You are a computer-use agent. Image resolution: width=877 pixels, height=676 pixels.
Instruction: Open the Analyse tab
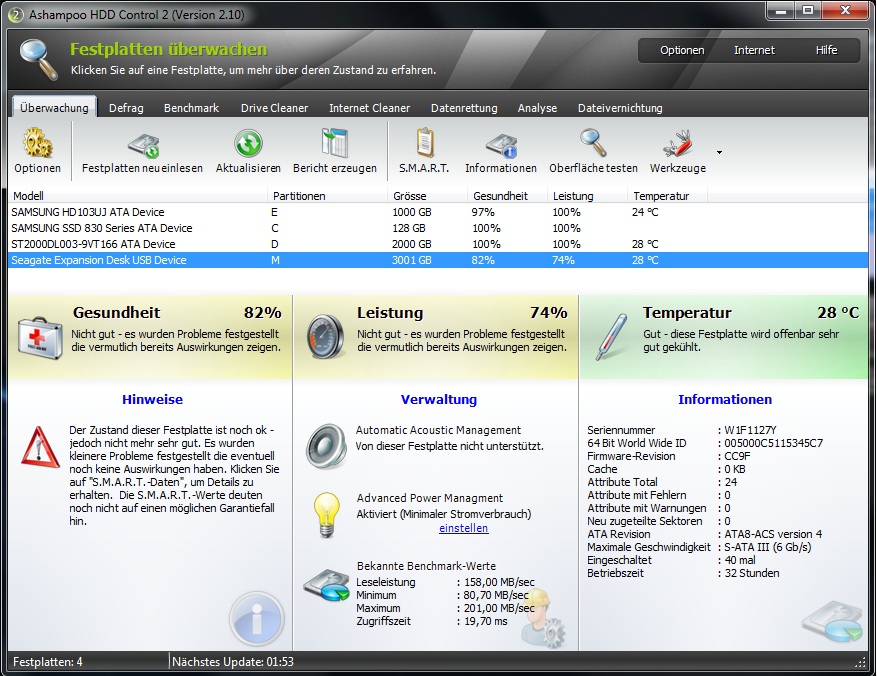[537, 108]
